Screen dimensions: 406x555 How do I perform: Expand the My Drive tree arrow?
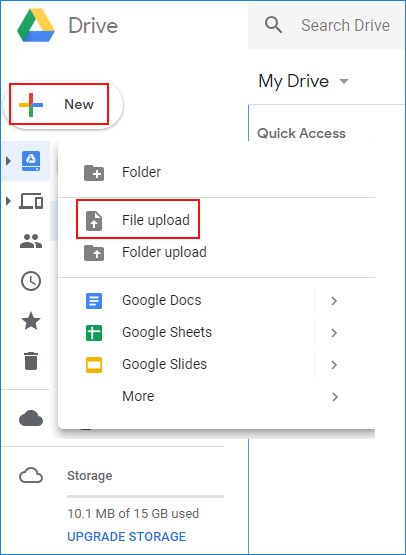pos(8,161)
